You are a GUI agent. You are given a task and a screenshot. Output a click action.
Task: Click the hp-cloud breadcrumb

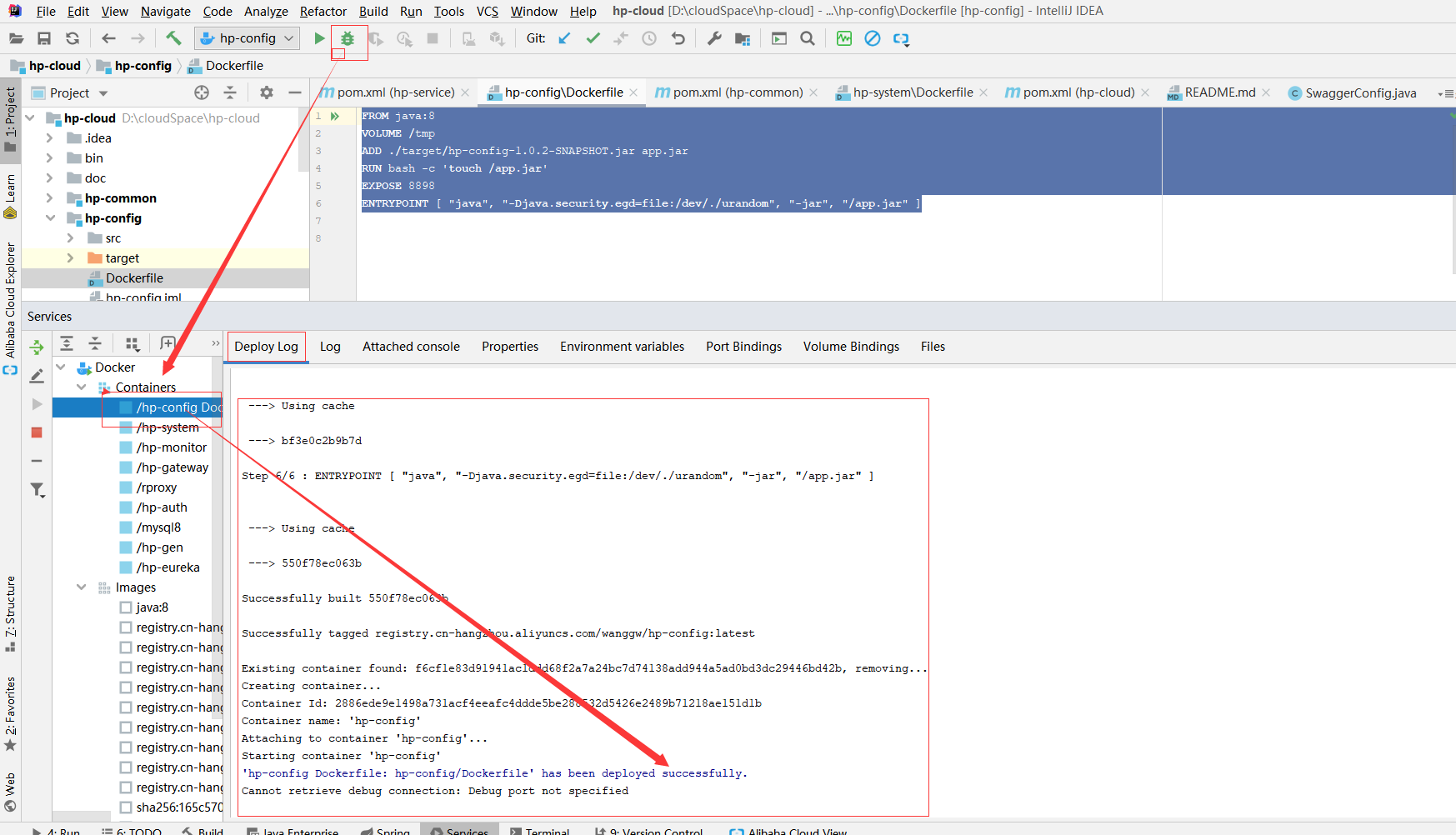[47, 66]
